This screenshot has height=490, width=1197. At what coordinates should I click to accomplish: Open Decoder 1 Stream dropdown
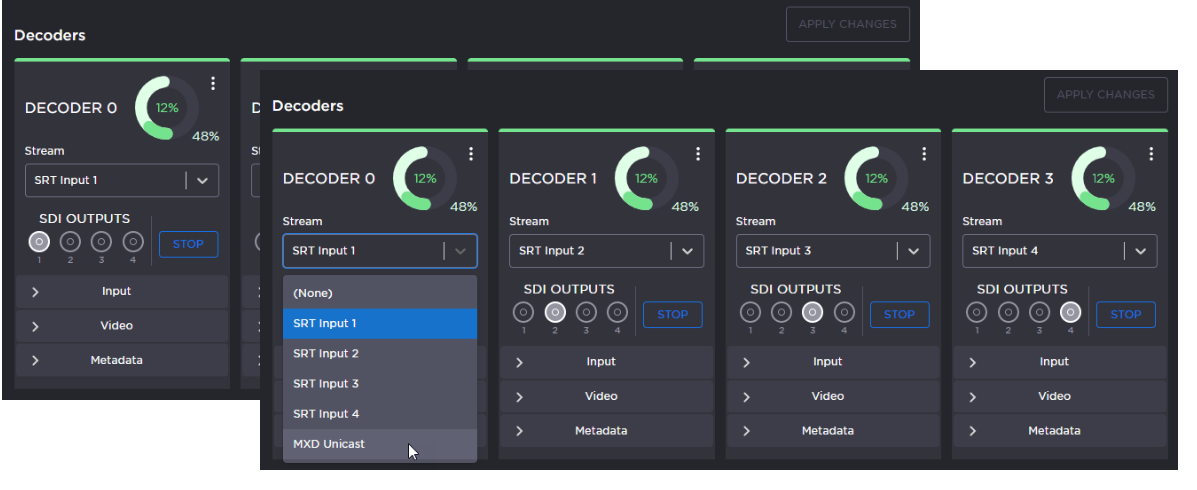pyautogui.click(x=606, y=251)
